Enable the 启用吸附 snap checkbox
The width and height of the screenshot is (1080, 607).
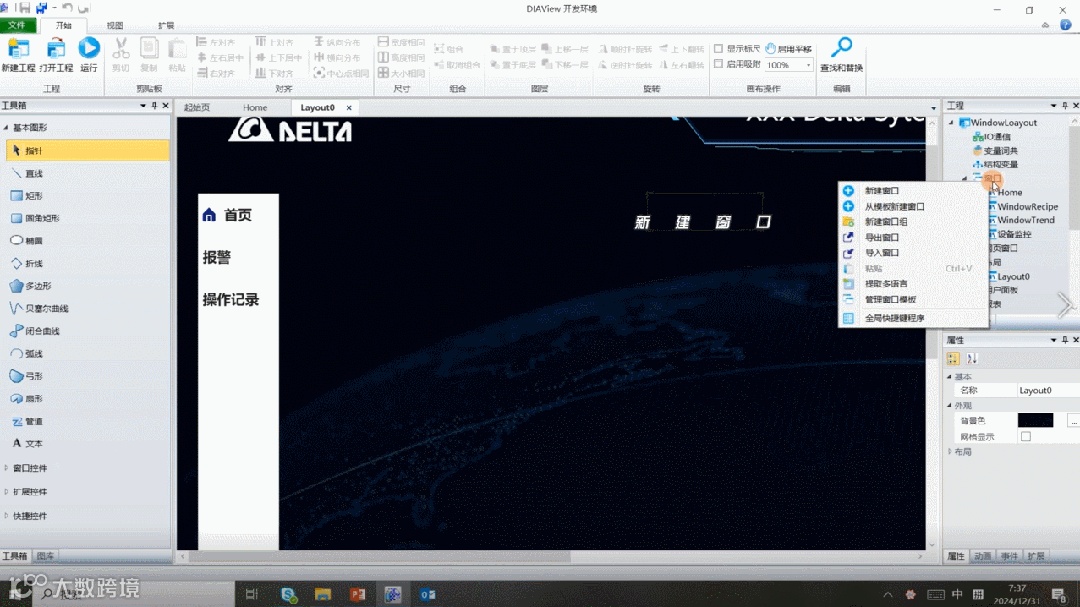[x=718, y=64]
